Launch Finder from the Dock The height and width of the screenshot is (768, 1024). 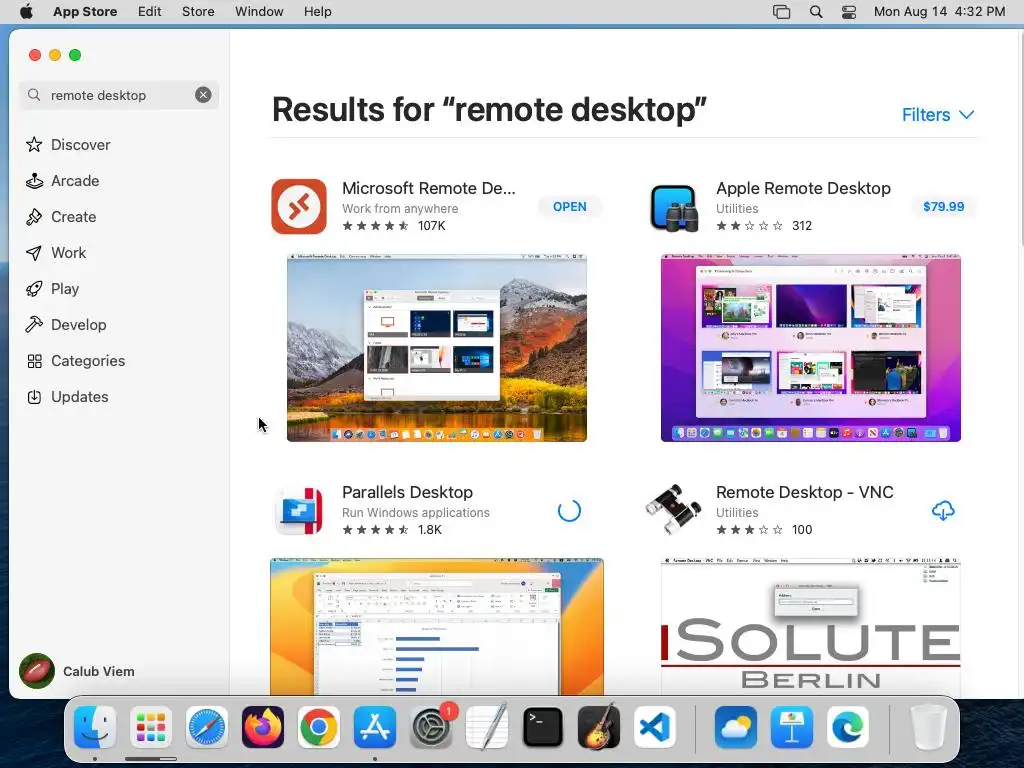(95, 727)
